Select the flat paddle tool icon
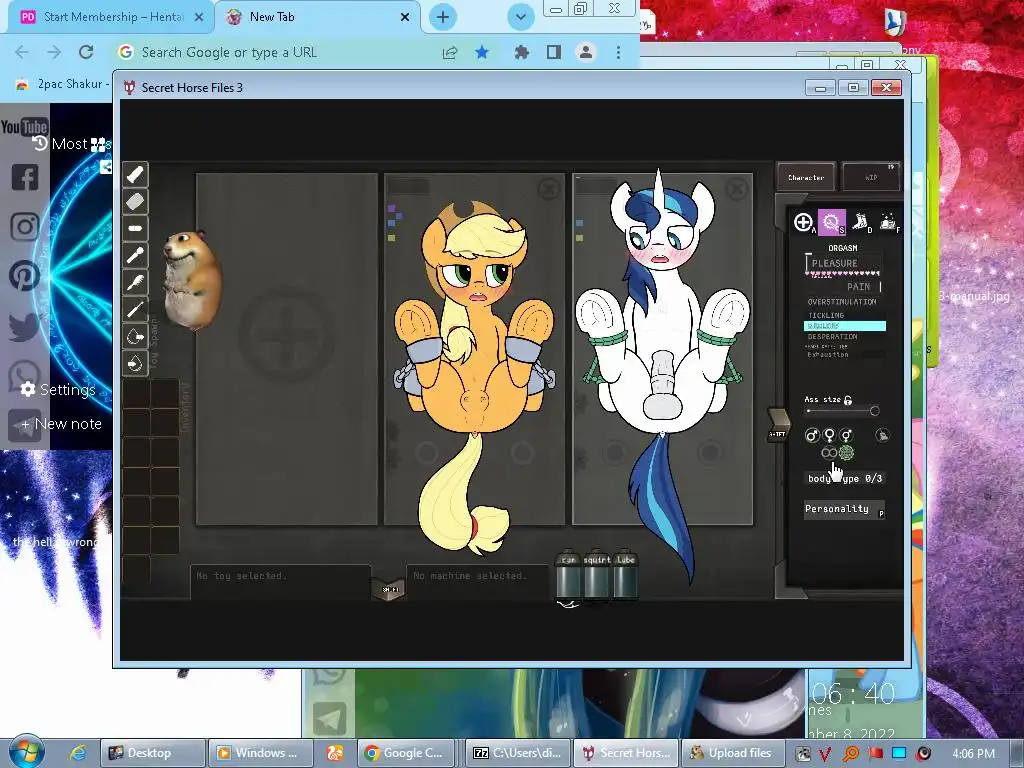The image size is (1024, 768). click(135, 202)
